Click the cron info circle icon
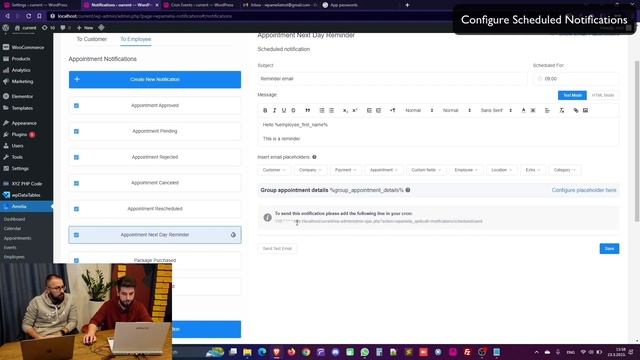Screen dimensions: 640x360 [267, 218]
